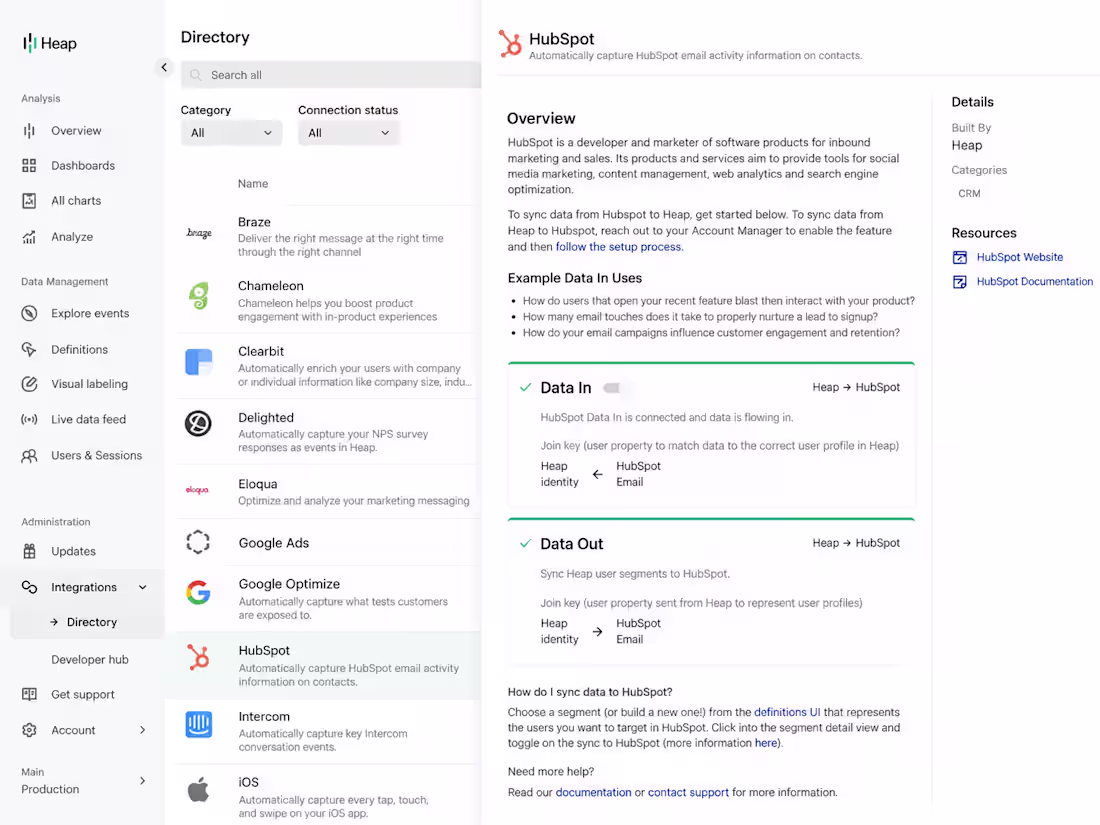Click the Visual labeling icon
1100x825 pixels.
point(29,384)
